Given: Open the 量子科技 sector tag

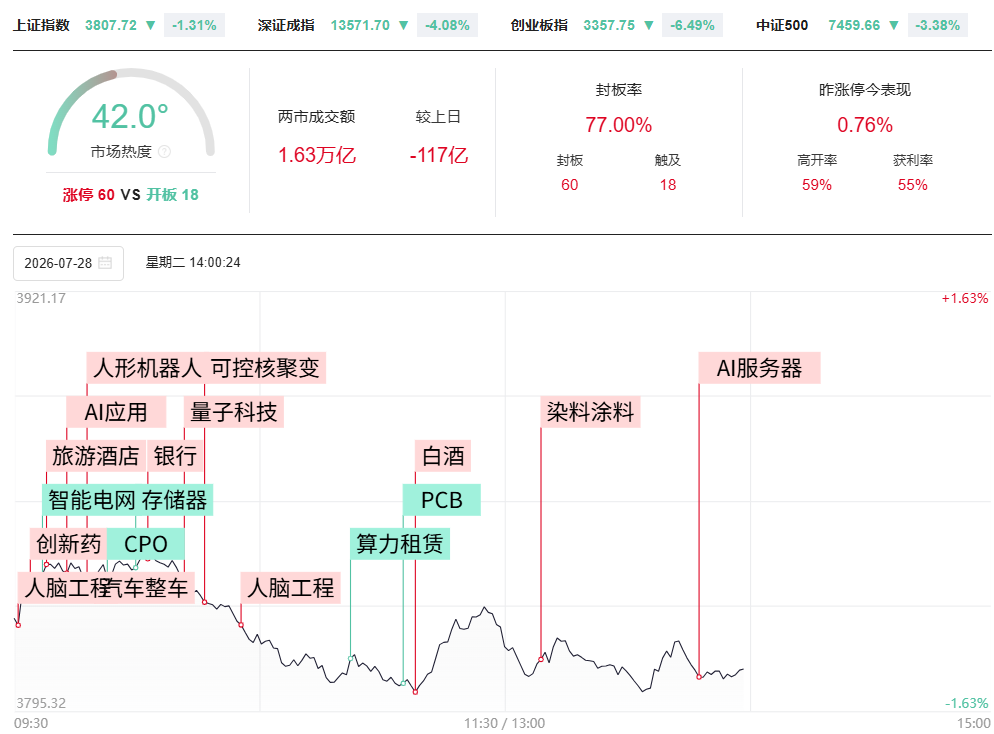Looking at the screenshot, I should tap(234, 412).
